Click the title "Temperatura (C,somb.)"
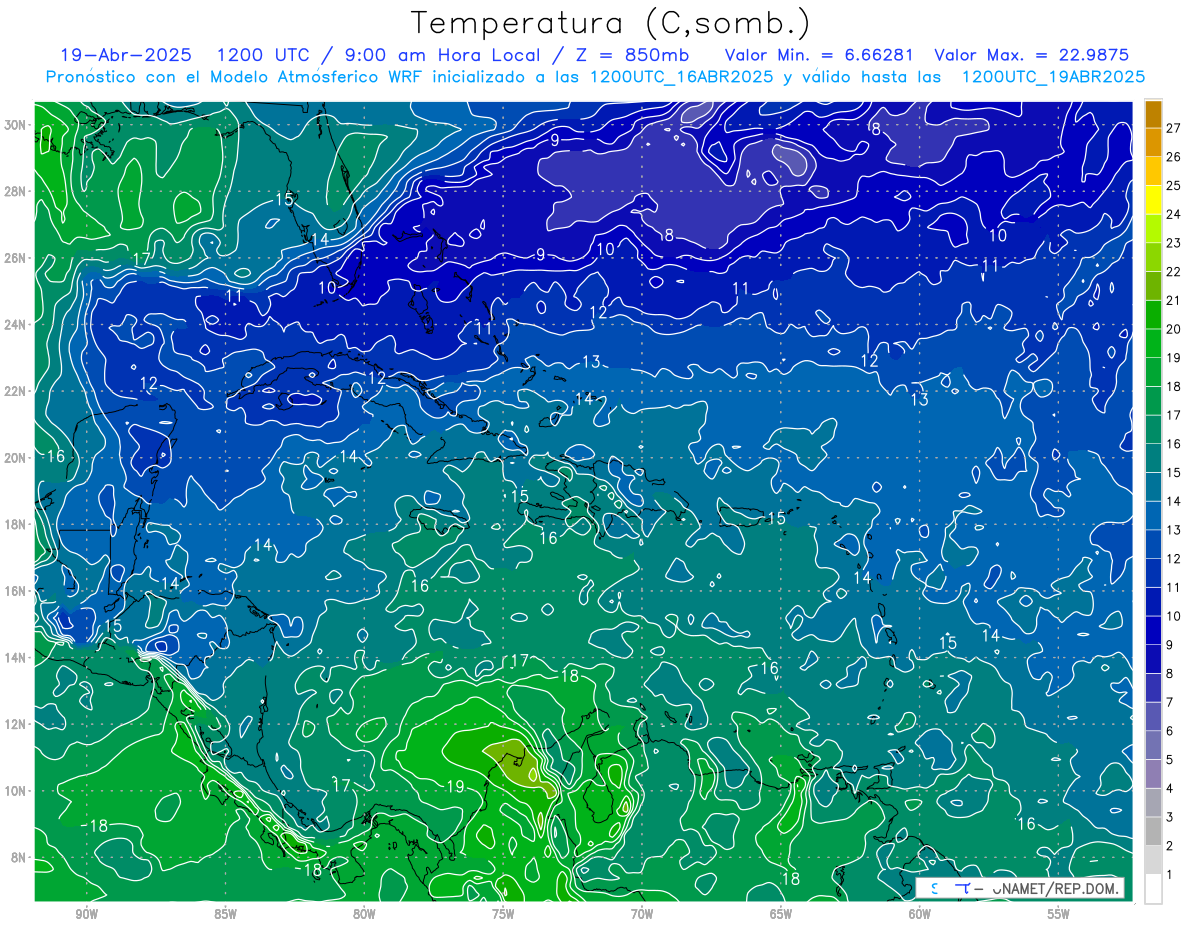Screen dimensions: 1200x927 [611, 23]
